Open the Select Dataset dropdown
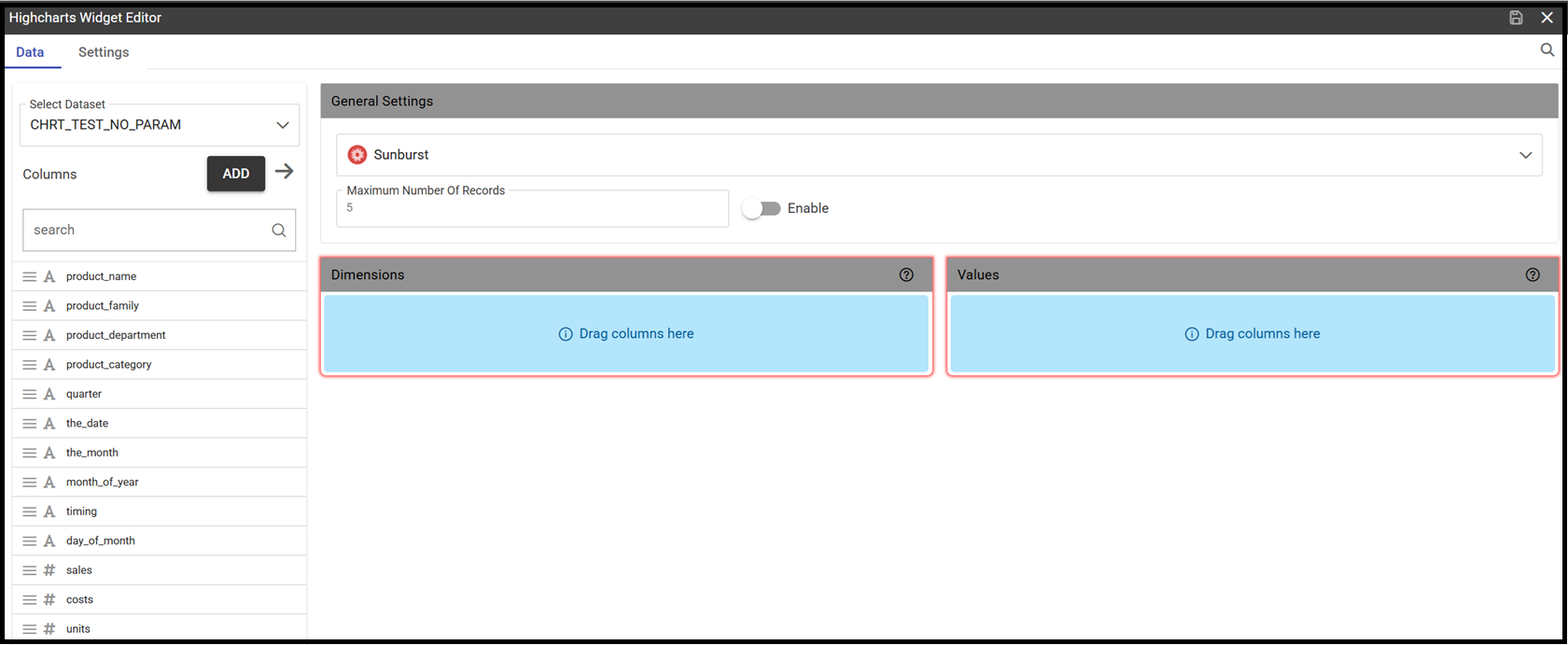1568x645 pixels. tap(160, 125)
